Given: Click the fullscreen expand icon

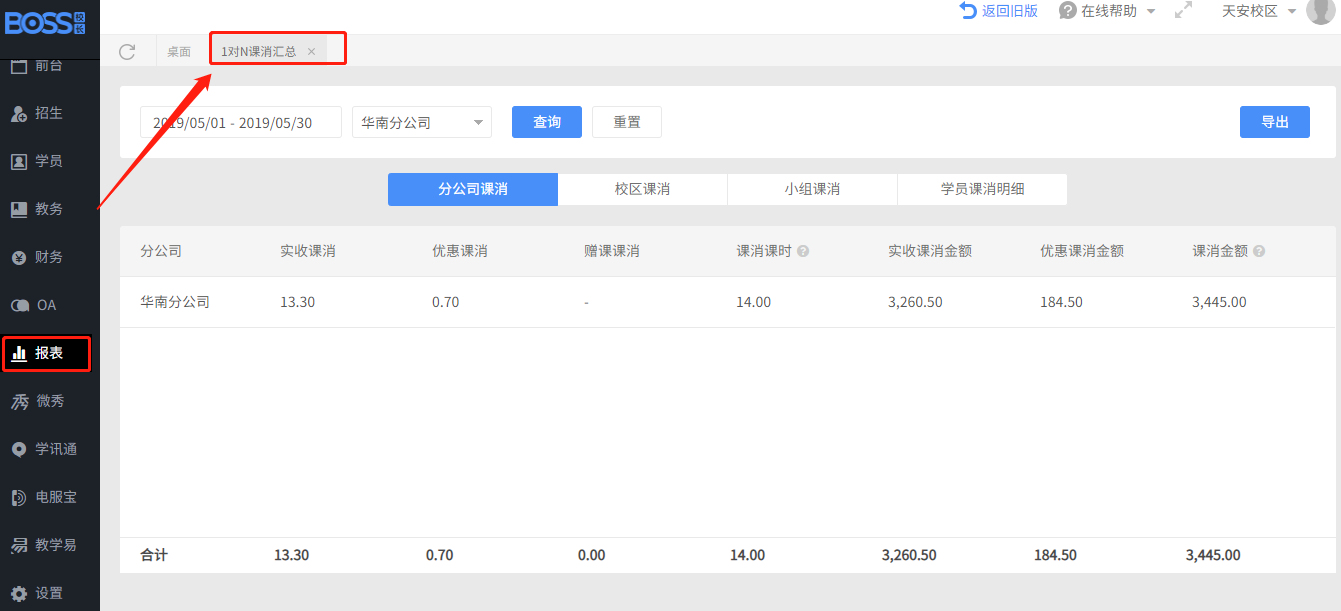Looking at the screenshot, I should coord(1183,11).
